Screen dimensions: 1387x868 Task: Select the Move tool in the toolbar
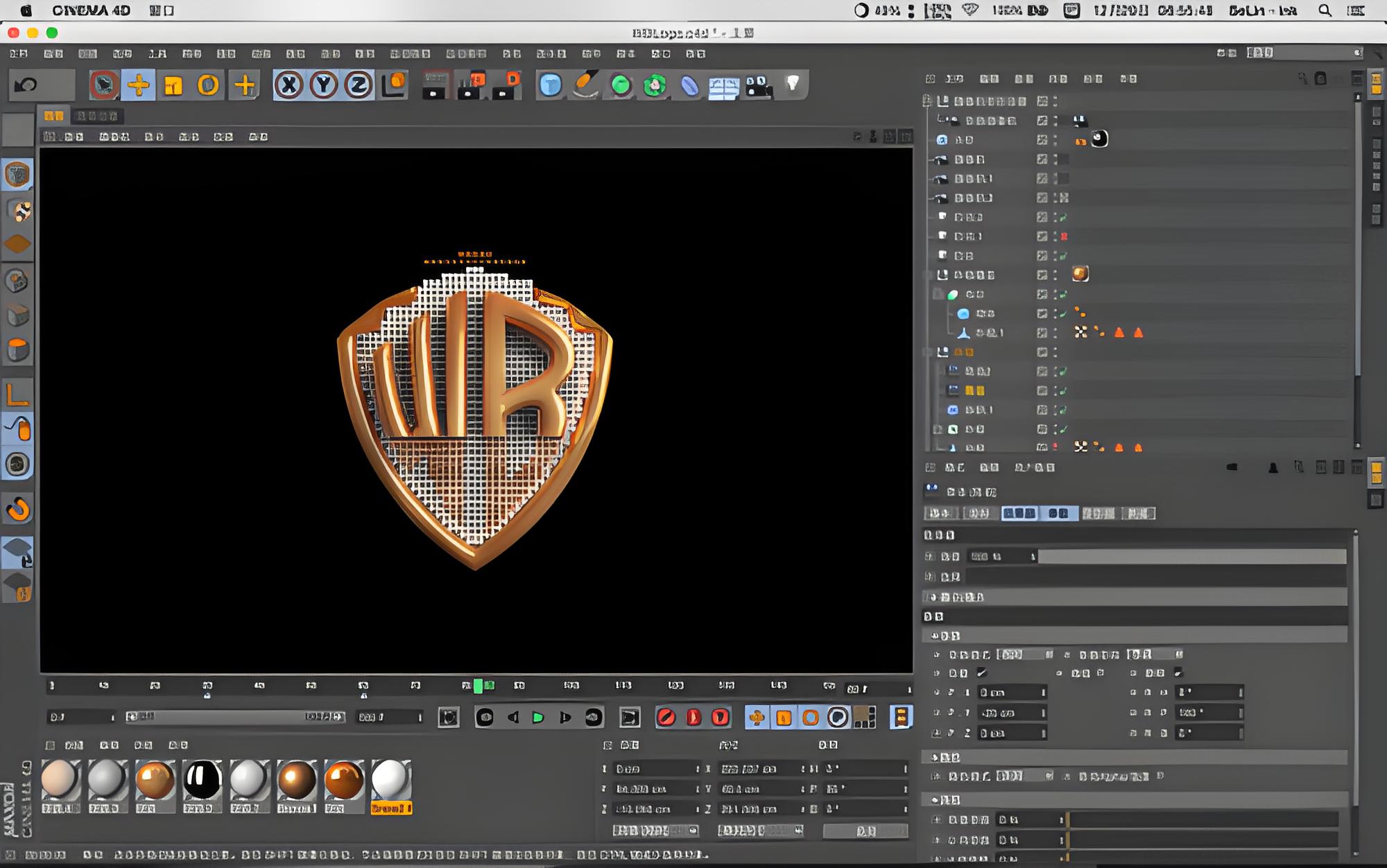(139, 83)
